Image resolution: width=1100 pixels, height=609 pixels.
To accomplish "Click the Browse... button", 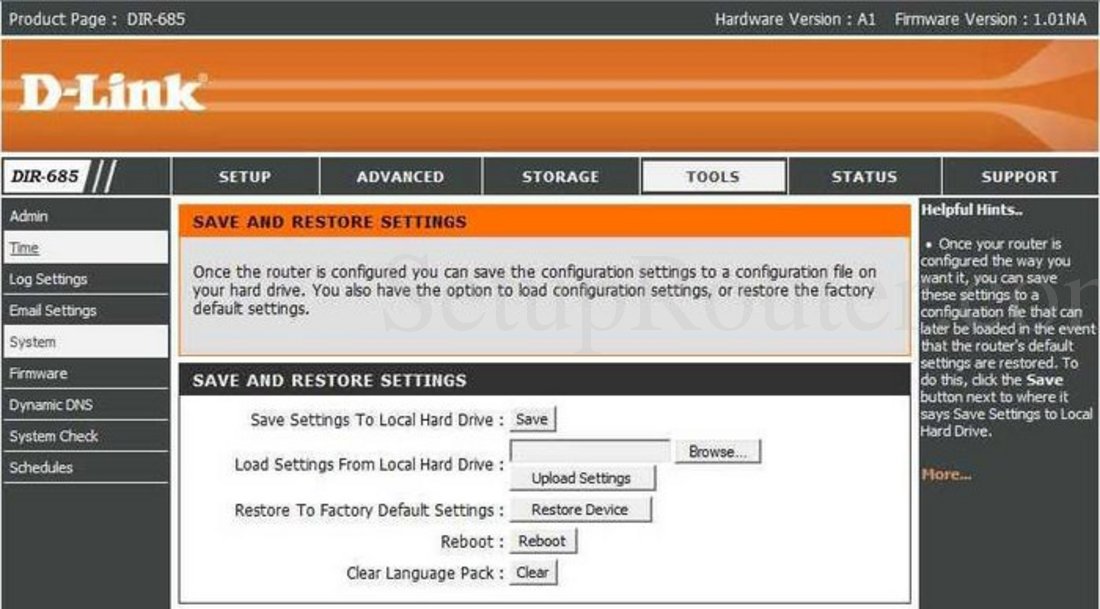I will pos(717,452).
